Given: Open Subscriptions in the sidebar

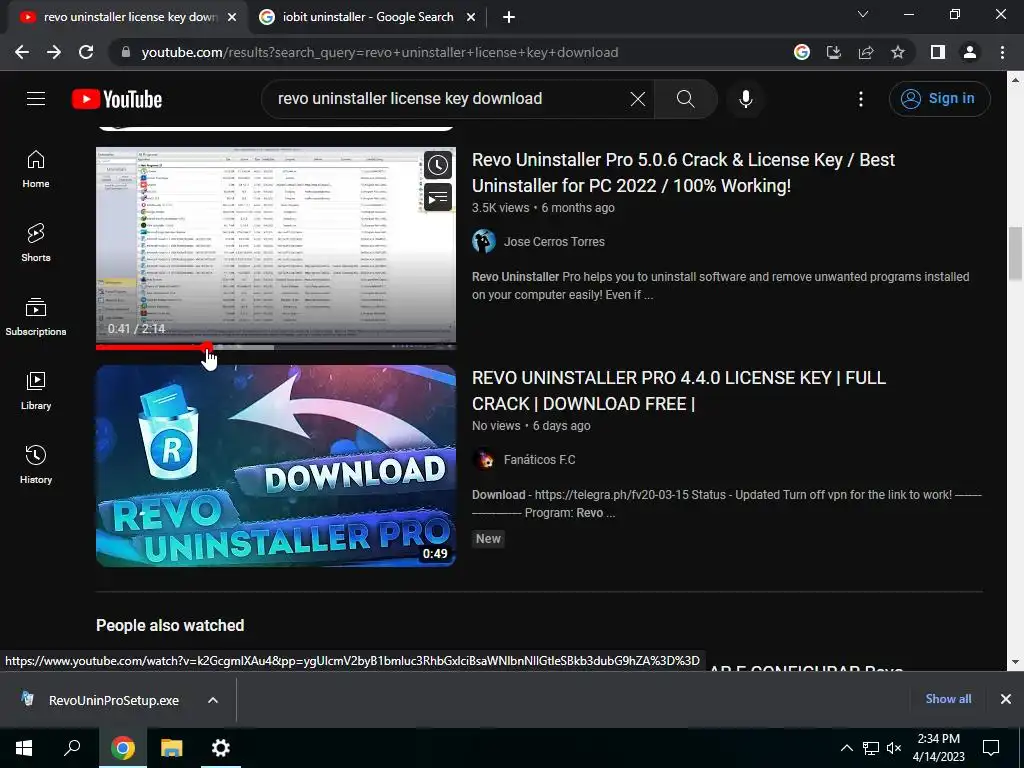Looking at the screenshot, I should (x=36, y=317).
